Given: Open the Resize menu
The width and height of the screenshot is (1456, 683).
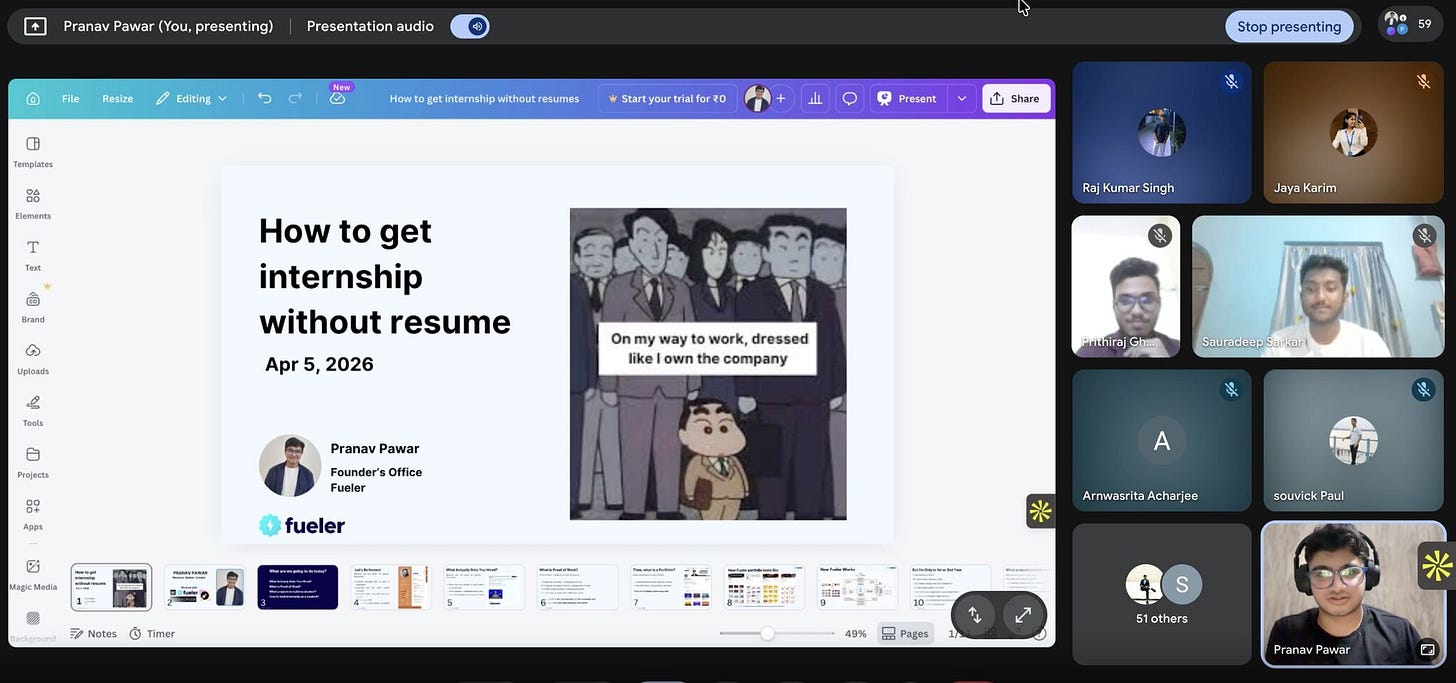Looking at the screenshot, I should click(x=117, y=98).
